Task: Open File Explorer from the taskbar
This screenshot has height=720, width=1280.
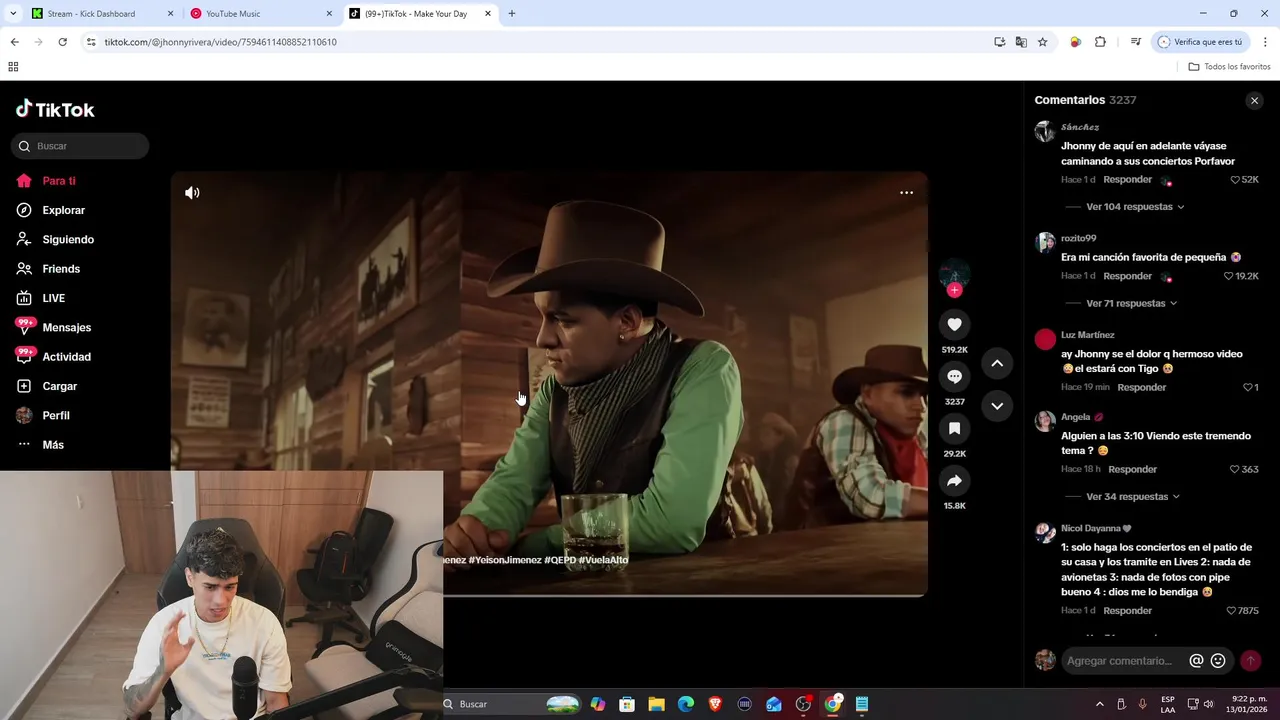Action: pos(656,704)
